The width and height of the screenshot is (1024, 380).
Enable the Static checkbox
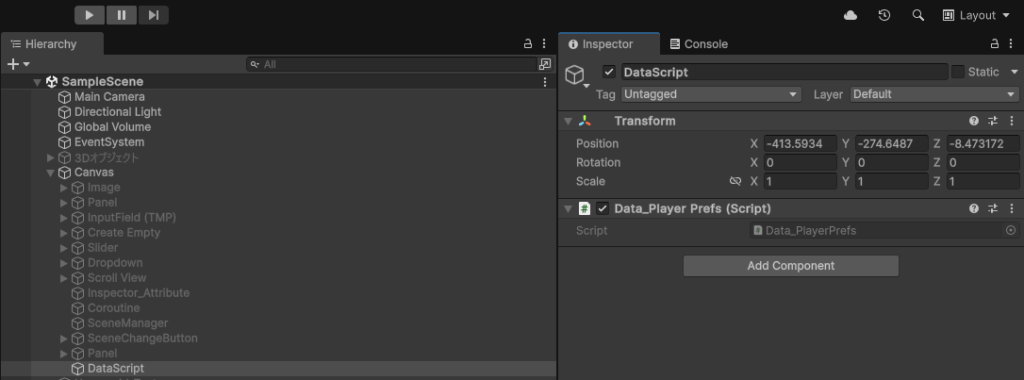coord(957,72)
